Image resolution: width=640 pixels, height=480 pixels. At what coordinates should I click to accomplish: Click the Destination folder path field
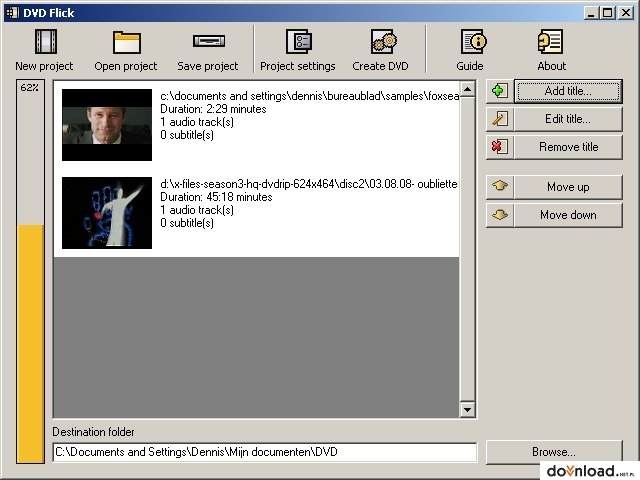tap(264, 452)
